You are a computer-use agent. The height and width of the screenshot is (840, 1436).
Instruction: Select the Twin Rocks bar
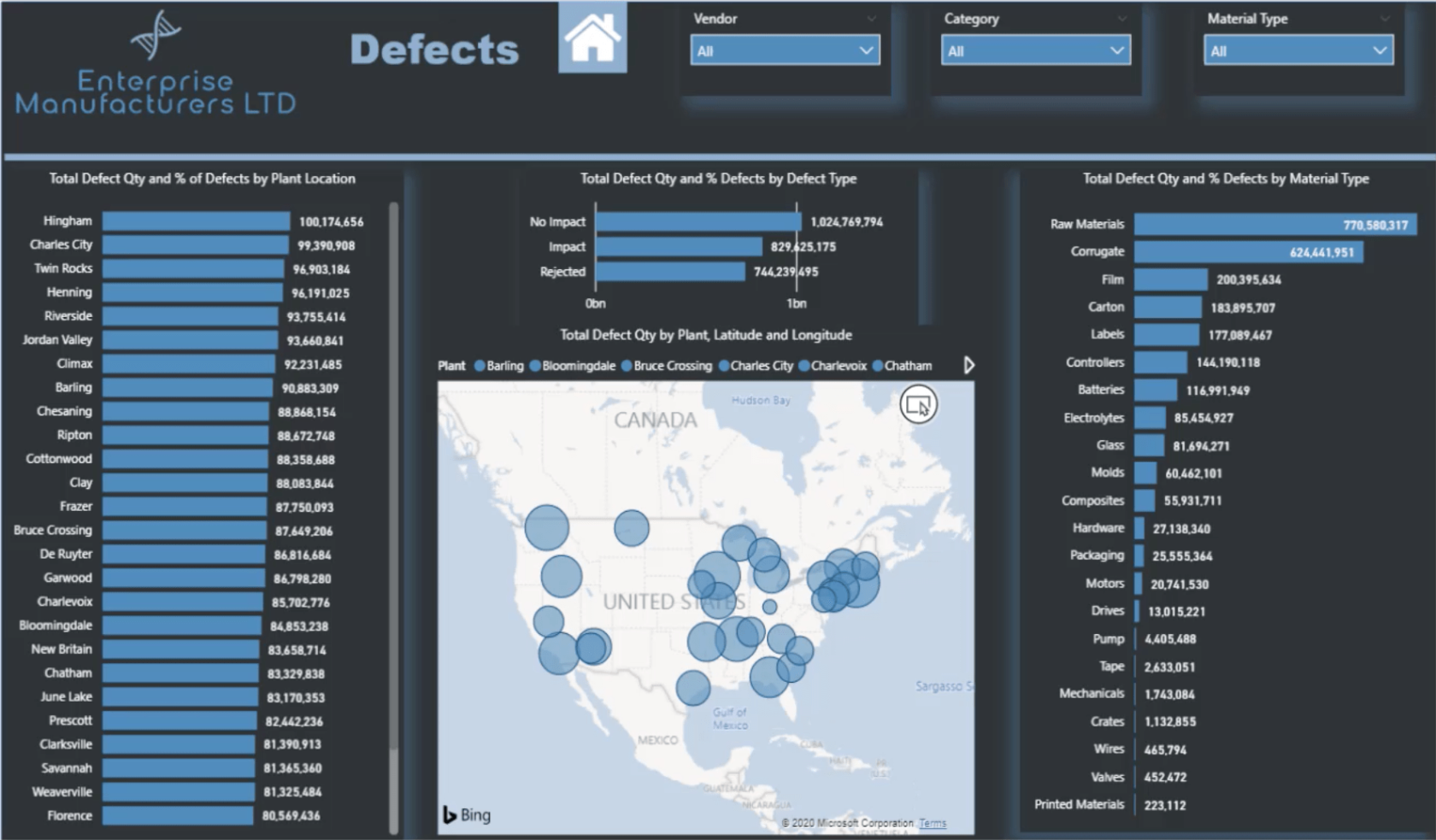[x=193, y=269]
